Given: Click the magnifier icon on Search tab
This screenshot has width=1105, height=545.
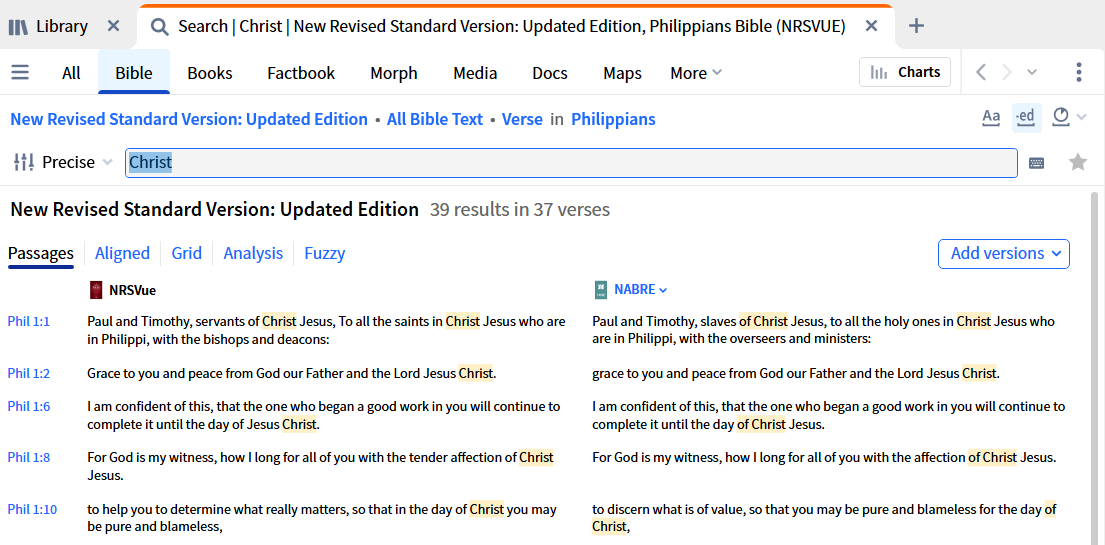Looking at the screenshot, I should [160, 27].
